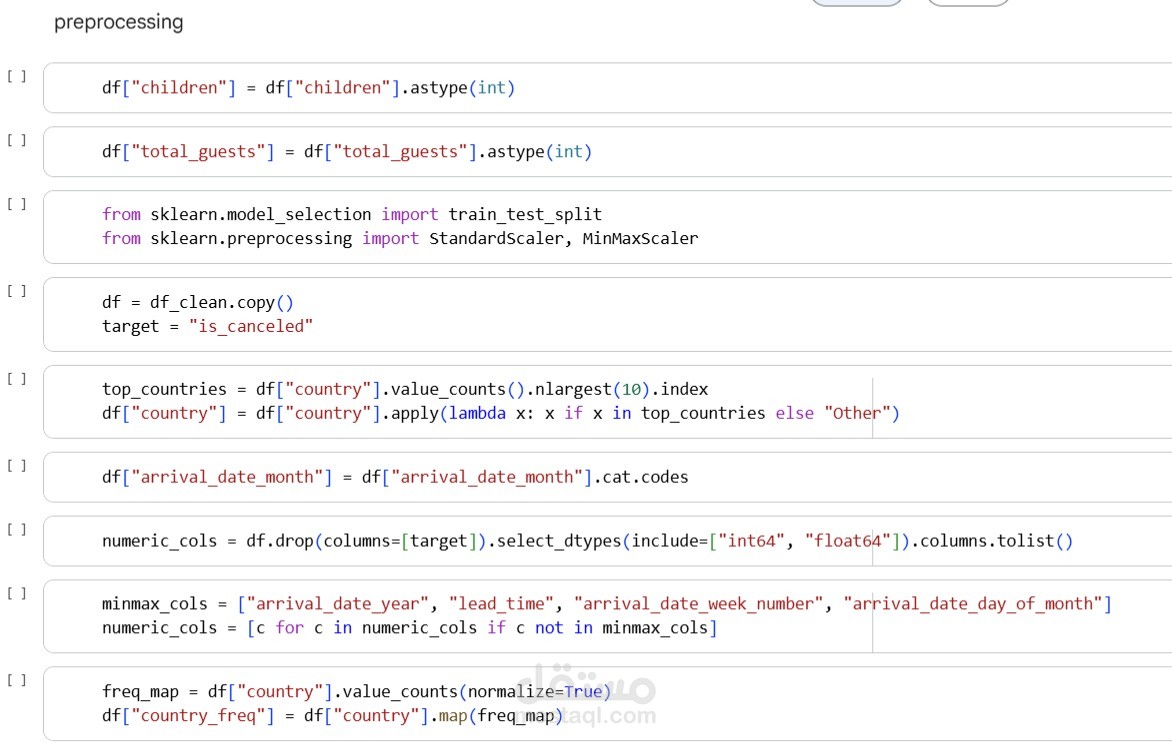Click the df["country_freq"] map line
This screenshot has width=1172, height=743.
pyautogui.click(x=332, y=715)
